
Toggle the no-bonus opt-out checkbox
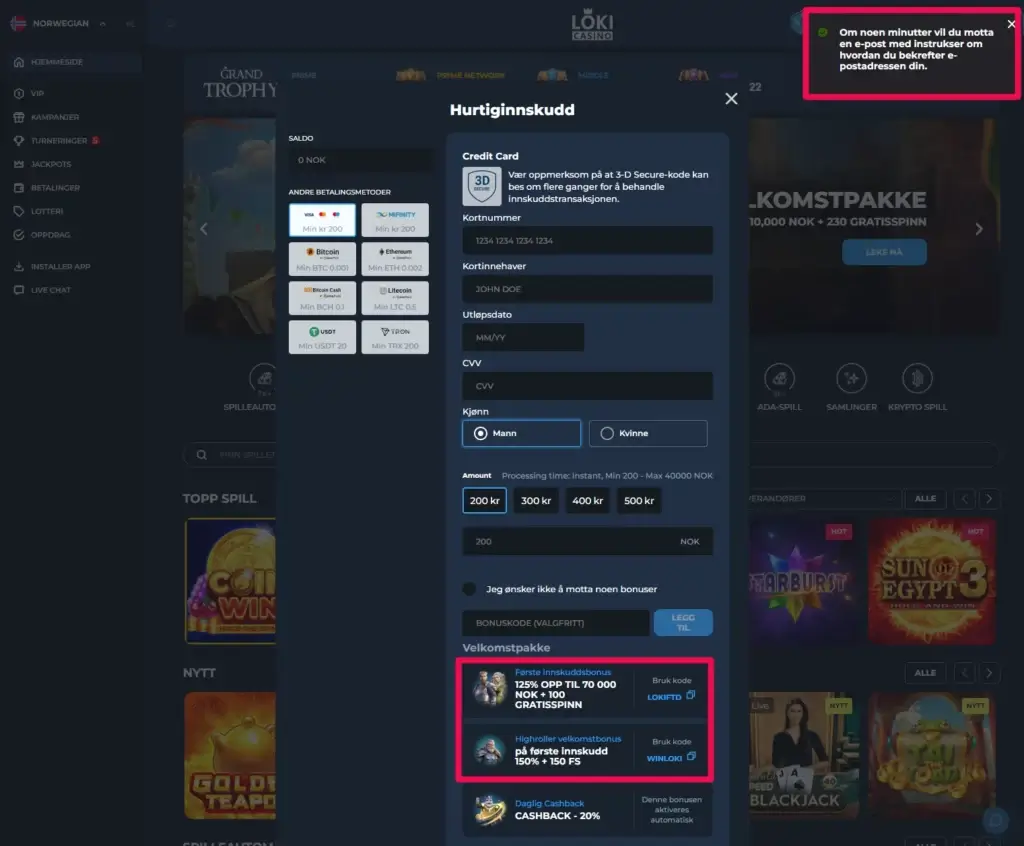[469, 589]
